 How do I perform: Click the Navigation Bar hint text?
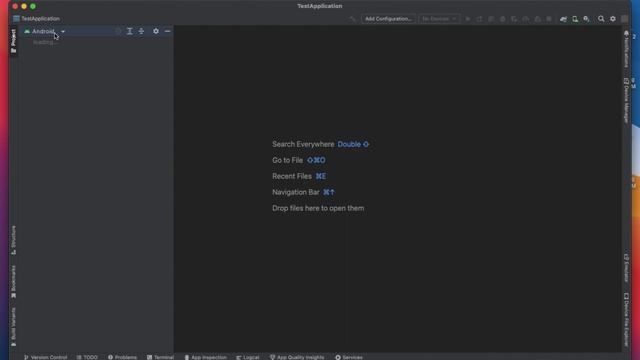[296, 192]
